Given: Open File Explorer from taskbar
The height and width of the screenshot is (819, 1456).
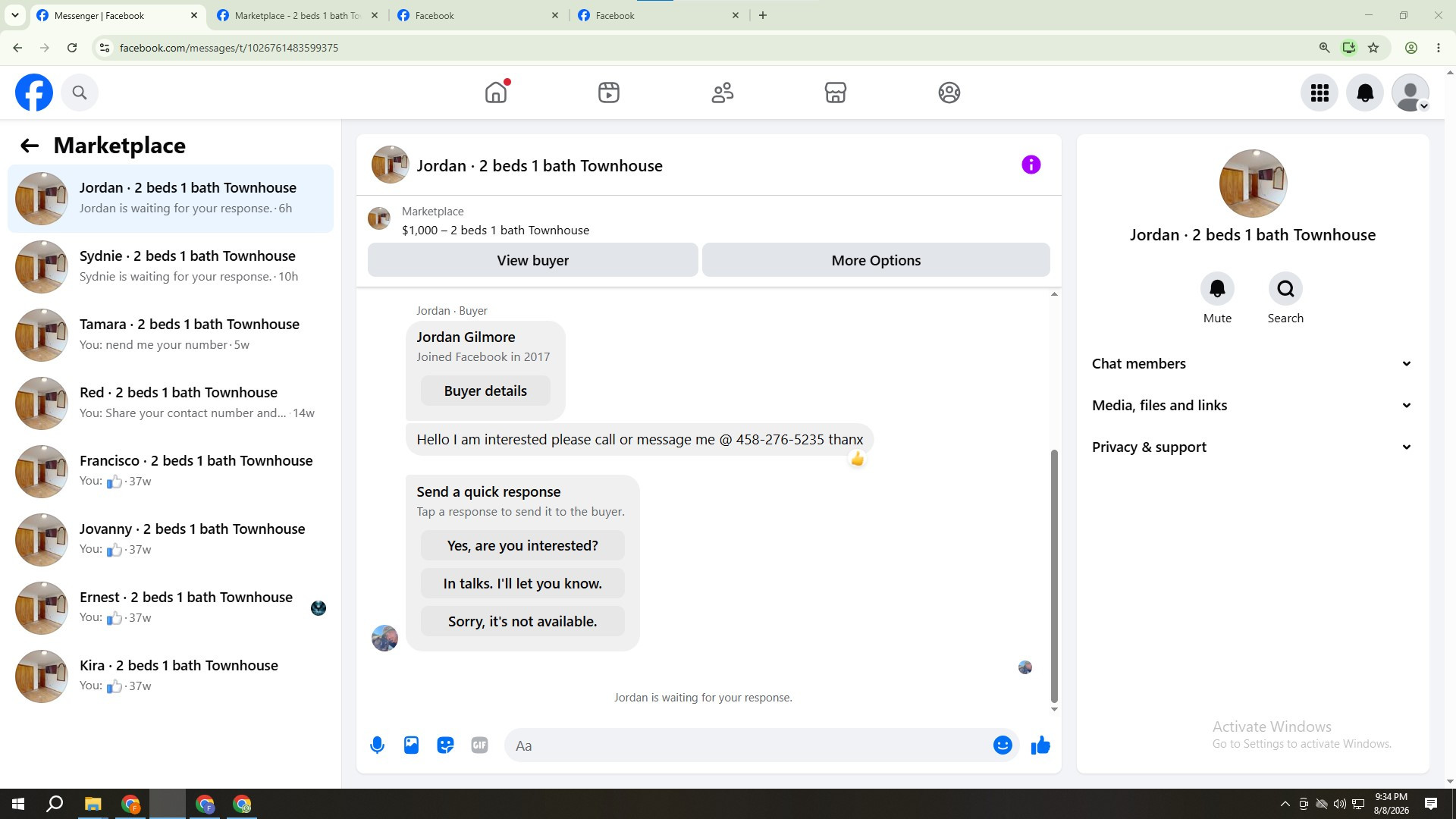Looking at the screenshot, I should point(93,804).
